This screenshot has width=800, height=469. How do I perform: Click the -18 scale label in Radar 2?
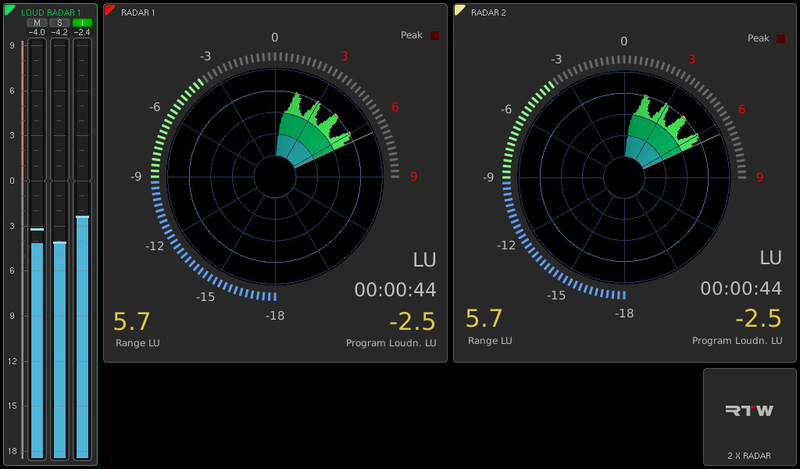[624, 313]
